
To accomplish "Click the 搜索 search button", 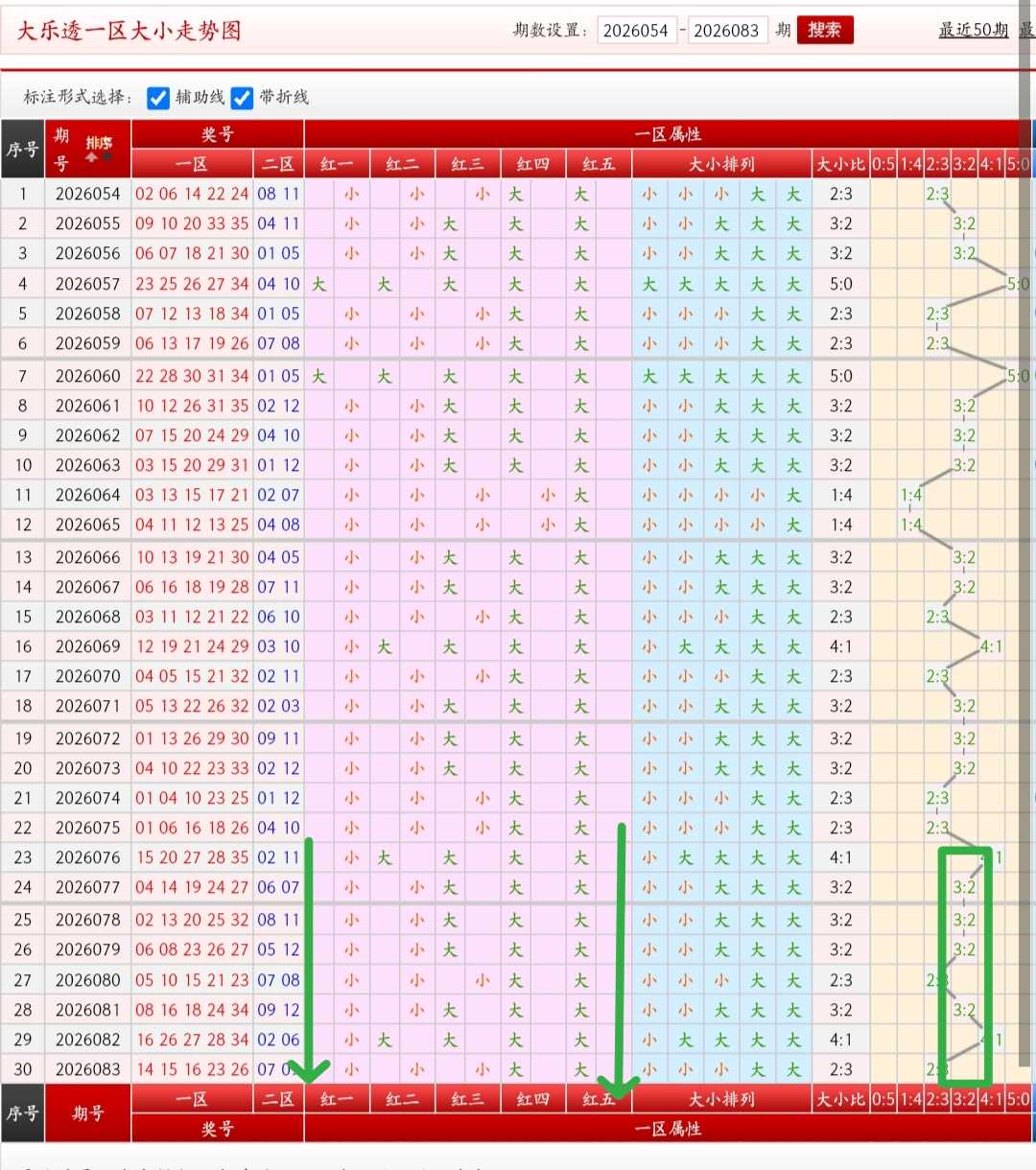I will coord(825,31).
